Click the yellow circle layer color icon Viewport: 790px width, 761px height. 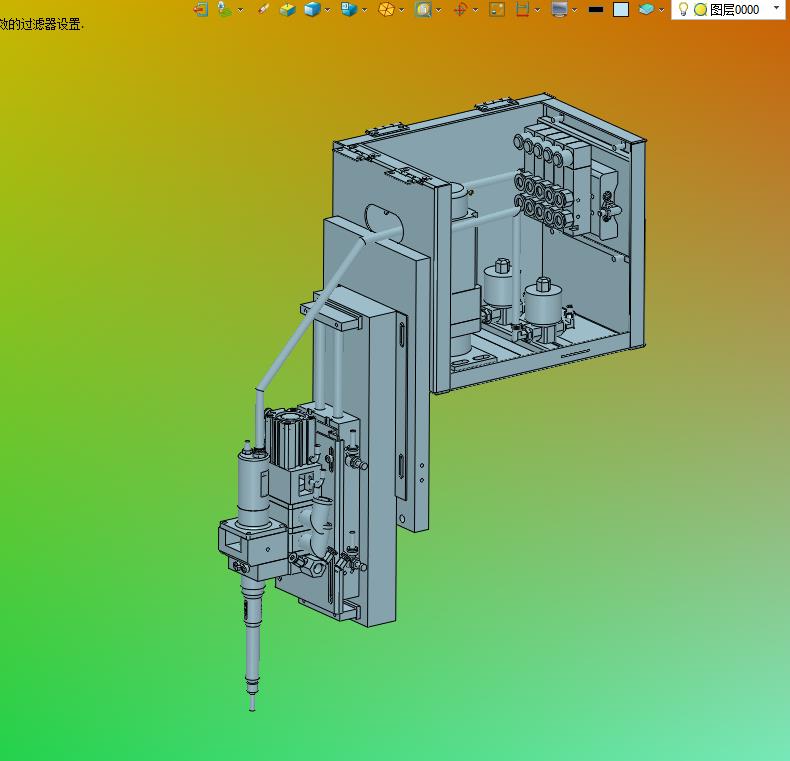(700, 10)
